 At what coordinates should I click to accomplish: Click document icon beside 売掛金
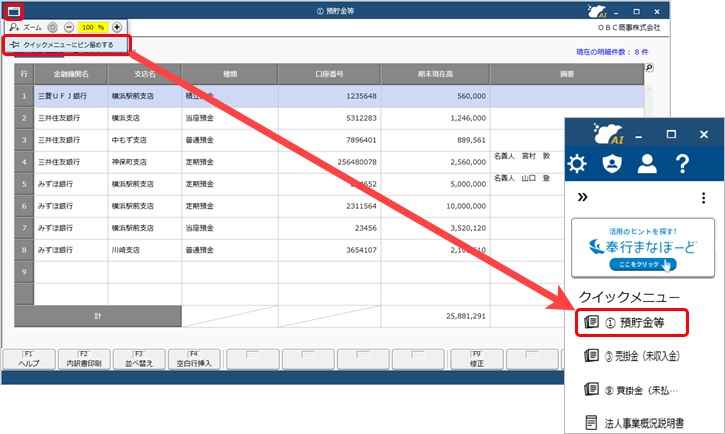point(591,355)
